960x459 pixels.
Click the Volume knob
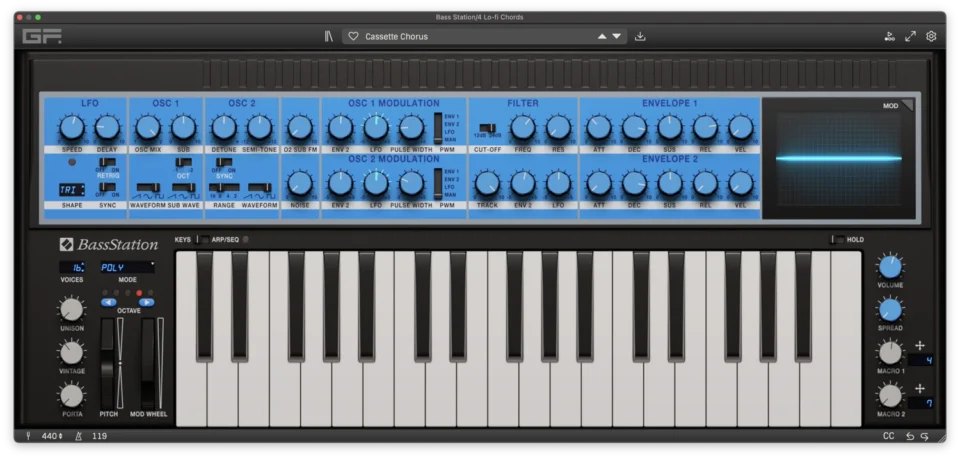(890, 267)
